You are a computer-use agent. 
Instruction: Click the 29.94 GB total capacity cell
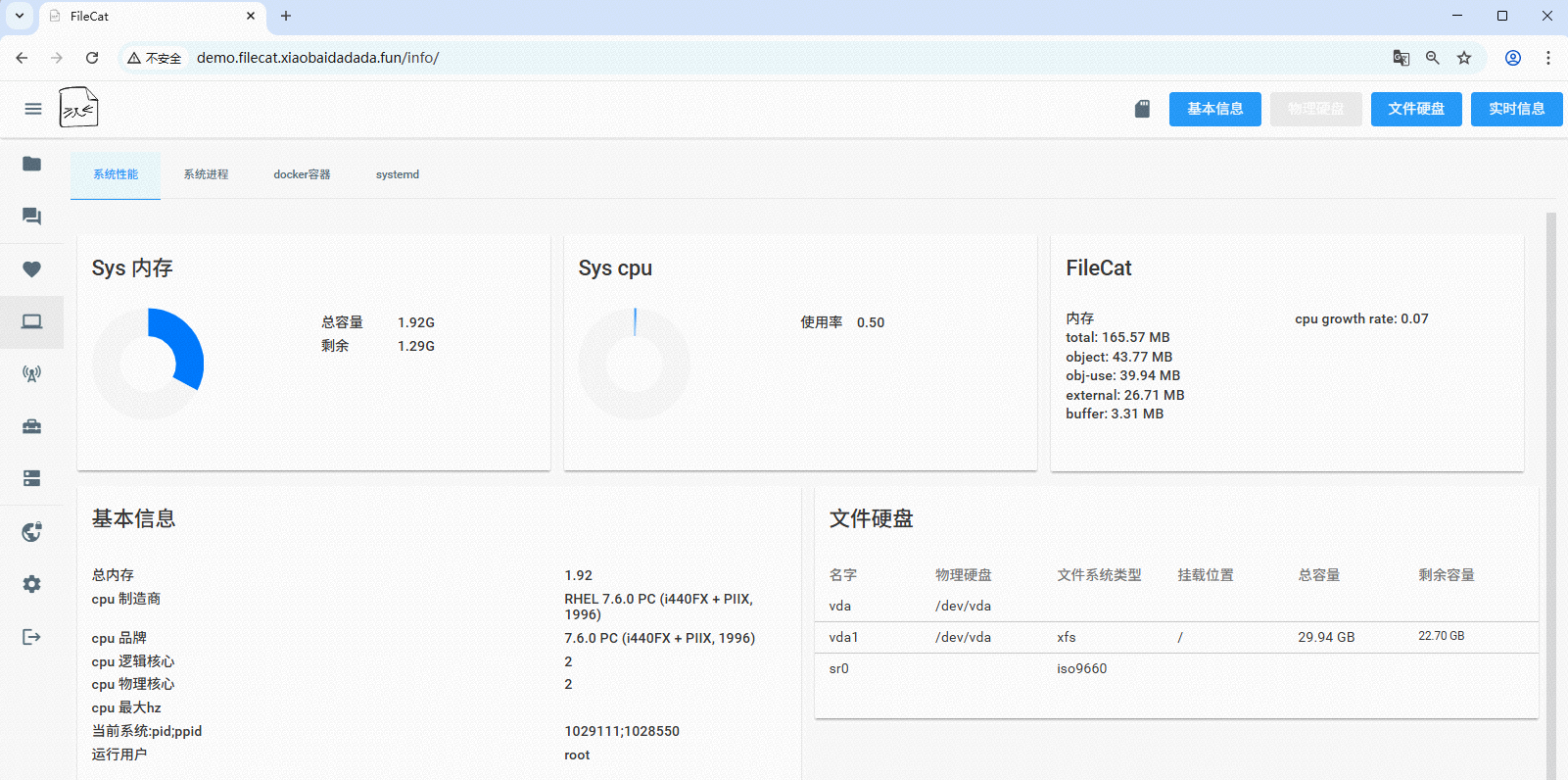pos(1326,637)
